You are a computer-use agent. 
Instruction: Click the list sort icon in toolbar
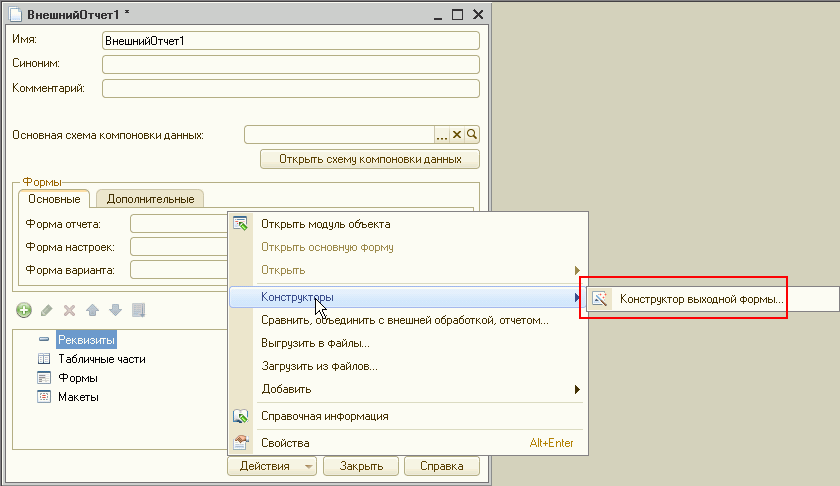pyautogui.click(x=138, y=310)
